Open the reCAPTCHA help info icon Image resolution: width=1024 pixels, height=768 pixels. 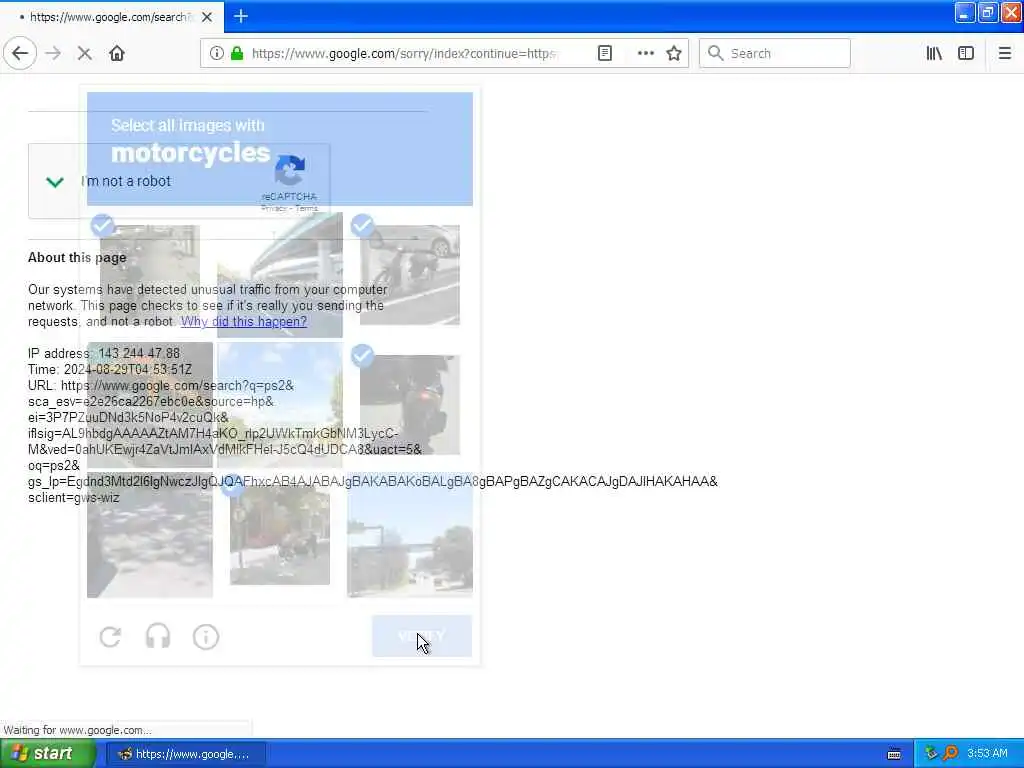point(206,637)
